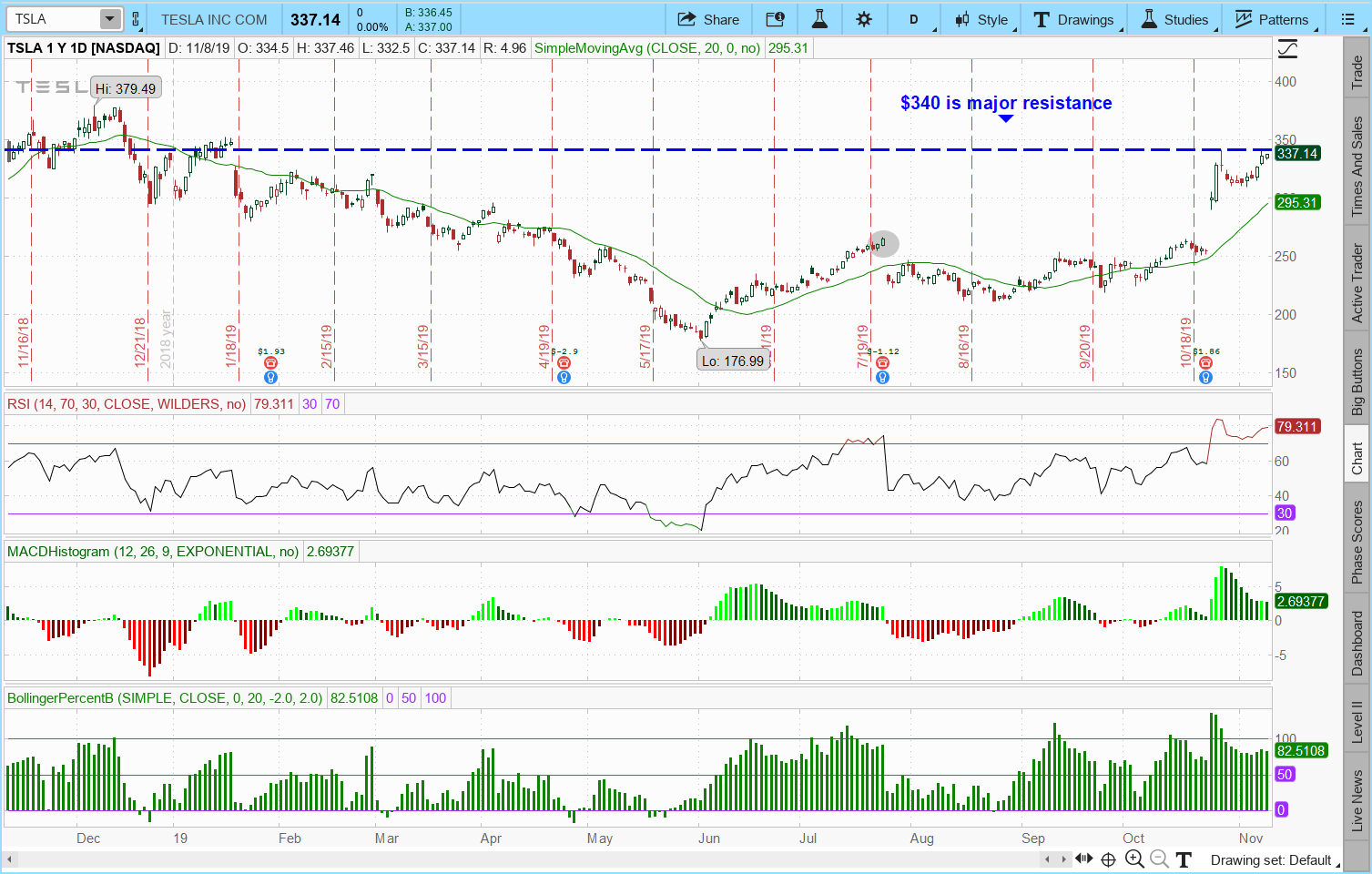This screenshot has height=874, width=1372.
Task: Click the text drawing tool T at bottom
Action: click(x=1183, y=859)
